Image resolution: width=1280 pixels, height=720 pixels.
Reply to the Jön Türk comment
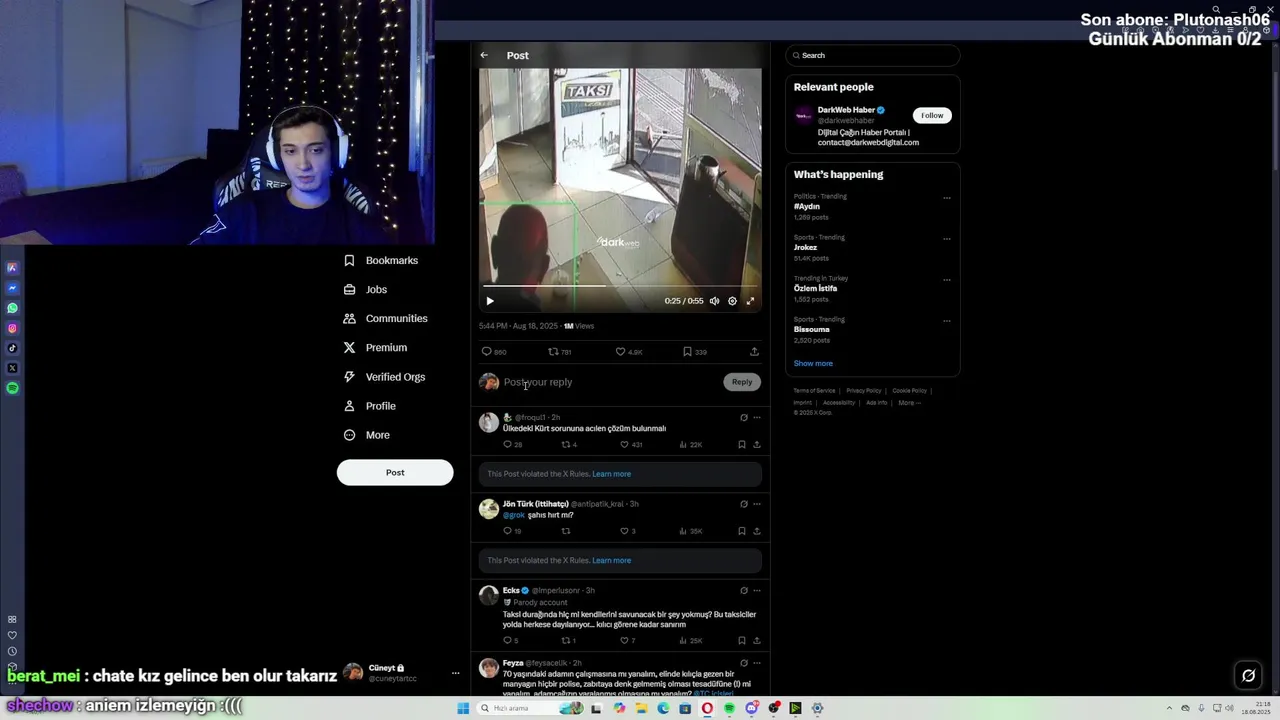point(512,531)
